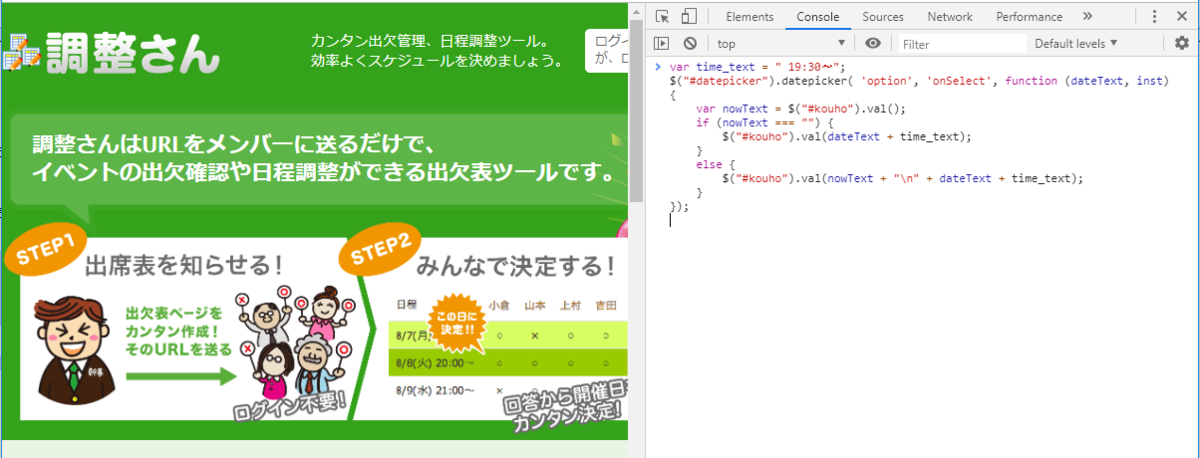Toggle the live expression eye icon
Screen dimensions: 1200x458
[873, 43]
